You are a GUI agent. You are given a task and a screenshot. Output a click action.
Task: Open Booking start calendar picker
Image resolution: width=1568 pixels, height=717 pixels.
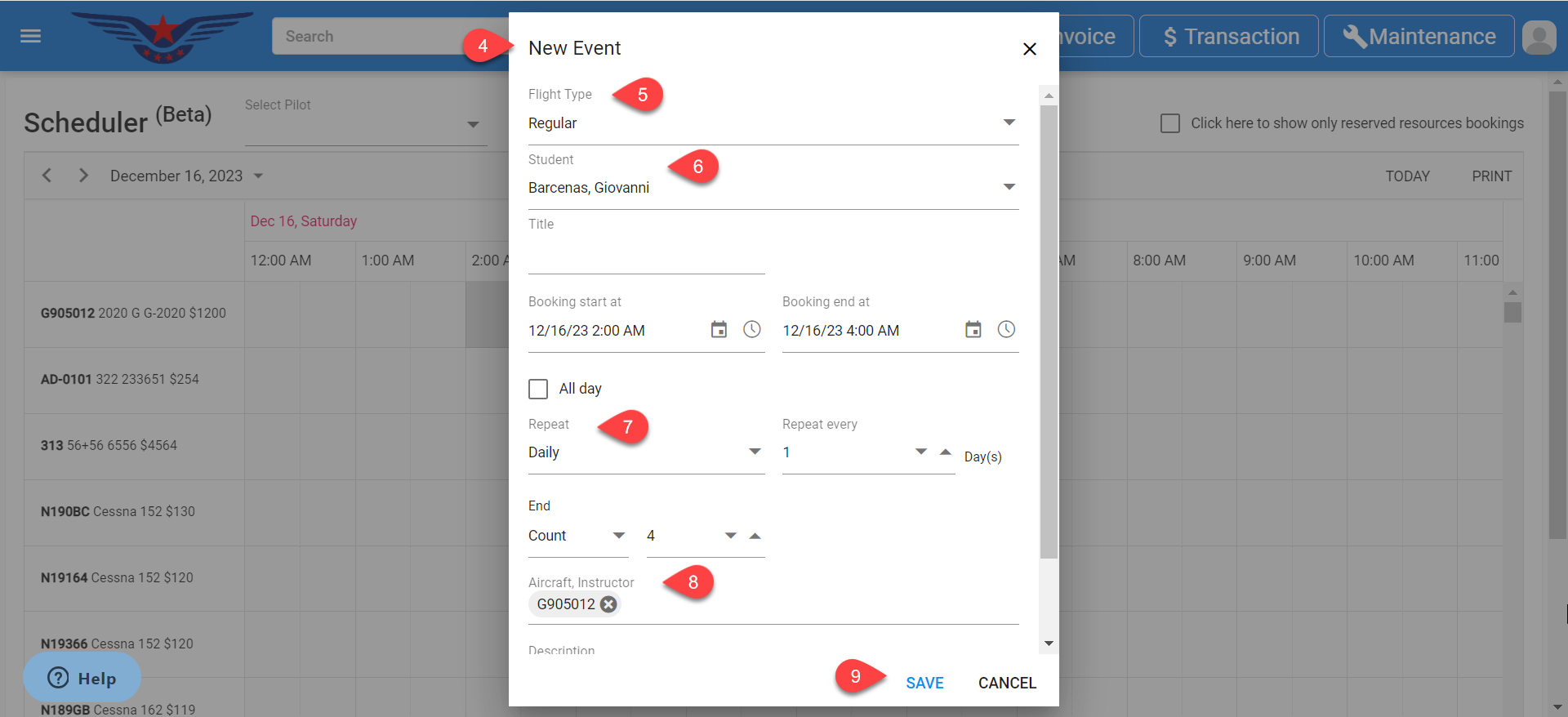tap(719, 330)
